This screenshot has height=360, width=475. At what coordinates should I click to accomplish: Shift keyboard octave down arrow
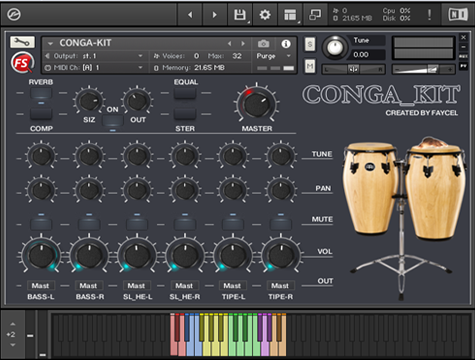click(13, 345)
